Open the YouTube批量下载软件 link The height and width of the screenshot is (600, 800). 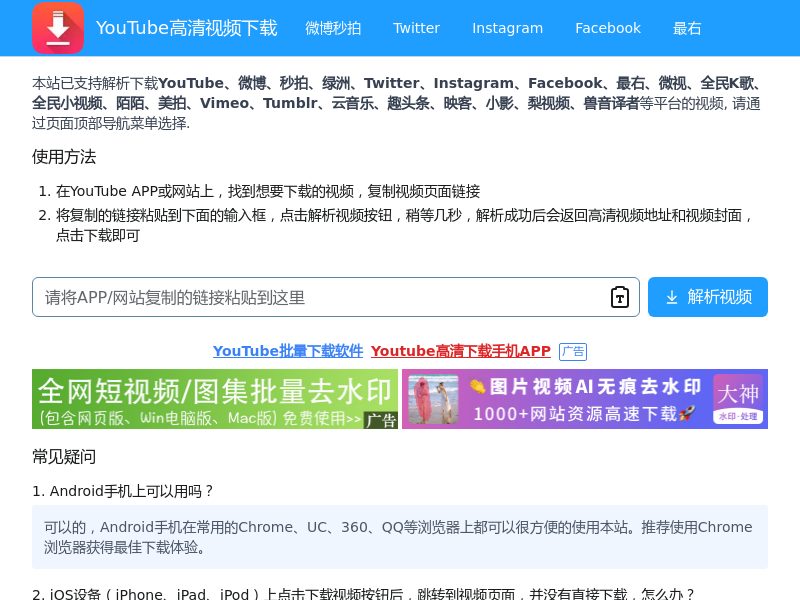pos(288,351)
